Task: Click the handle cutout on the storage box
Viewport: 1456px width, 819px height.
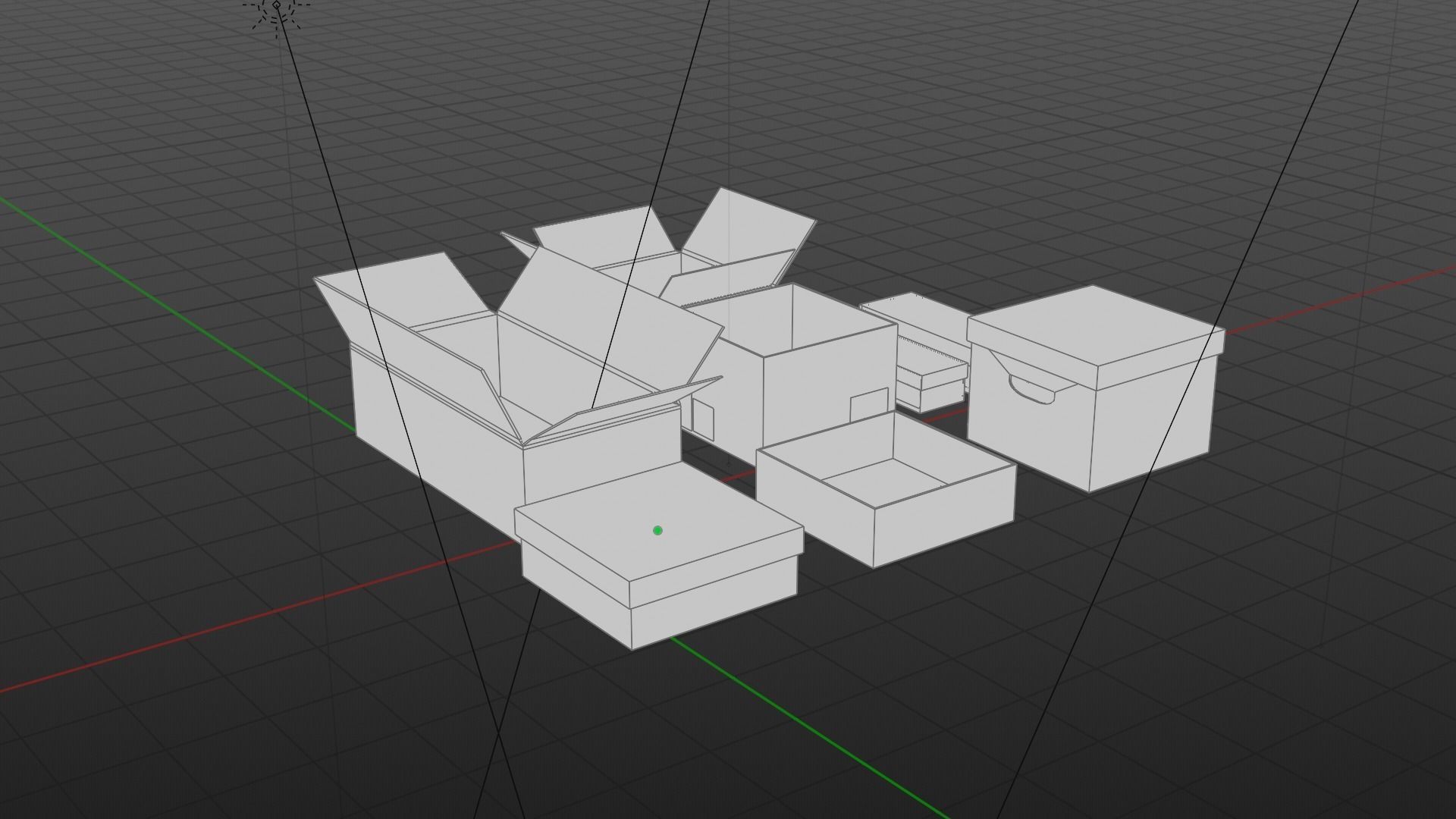Action: [x=1031, y=390]
